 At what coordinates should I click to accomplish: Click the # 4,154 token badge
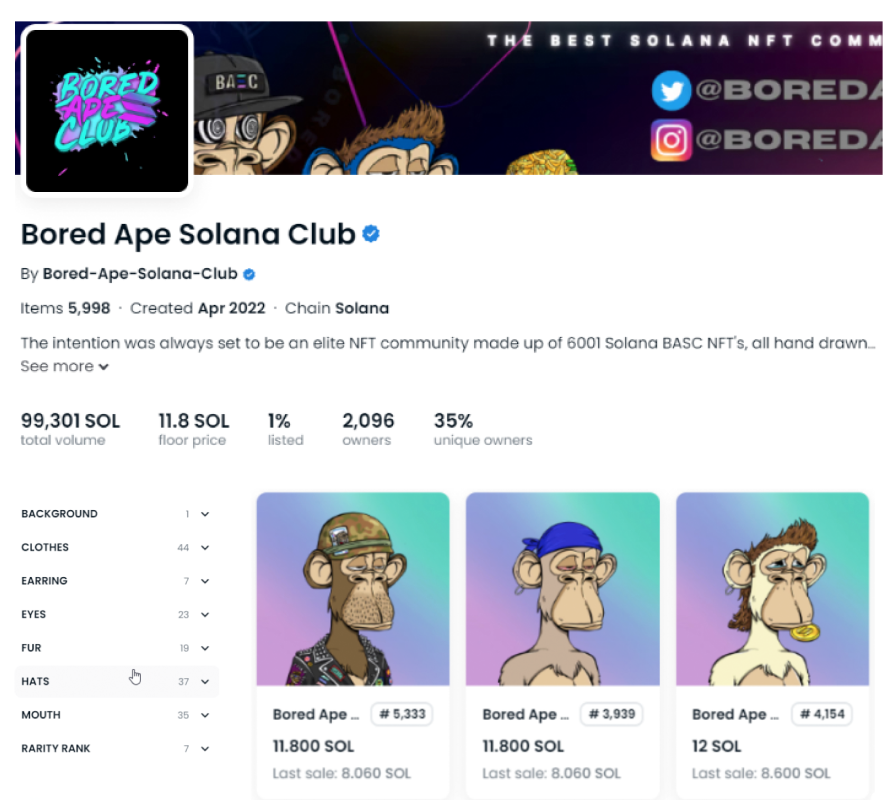(822, 714)
